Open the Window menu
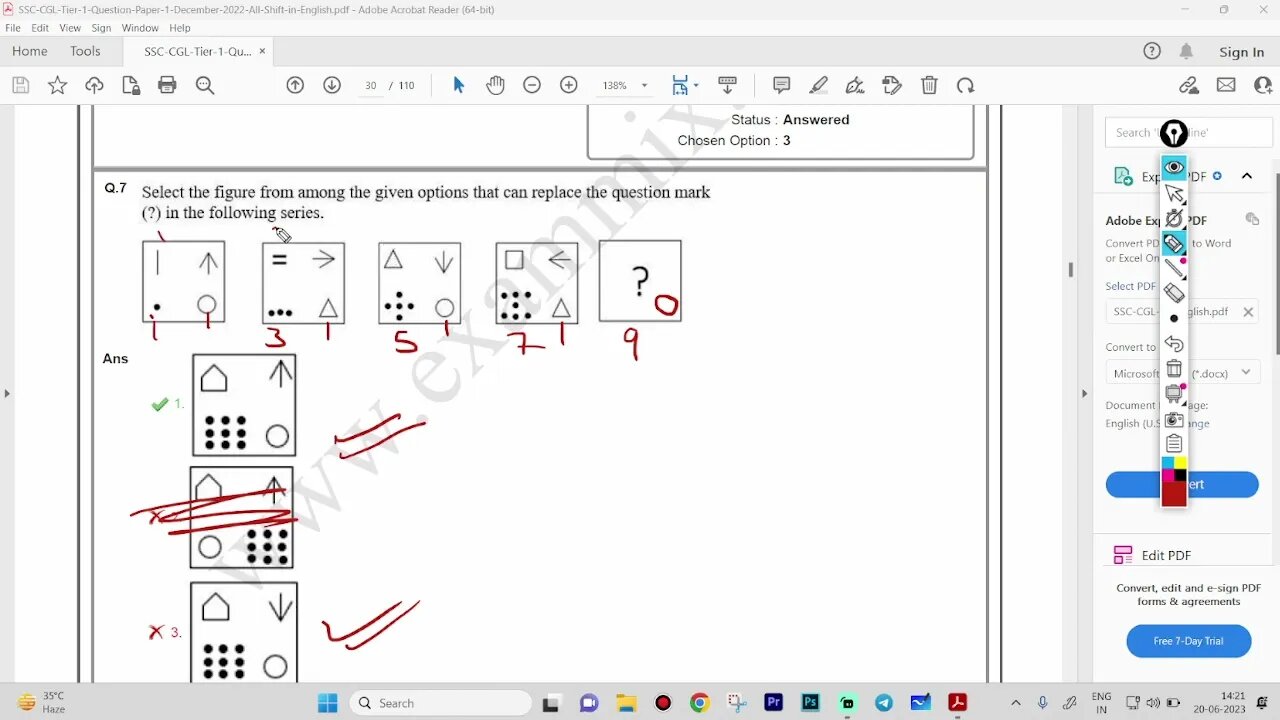 (140, 28)
